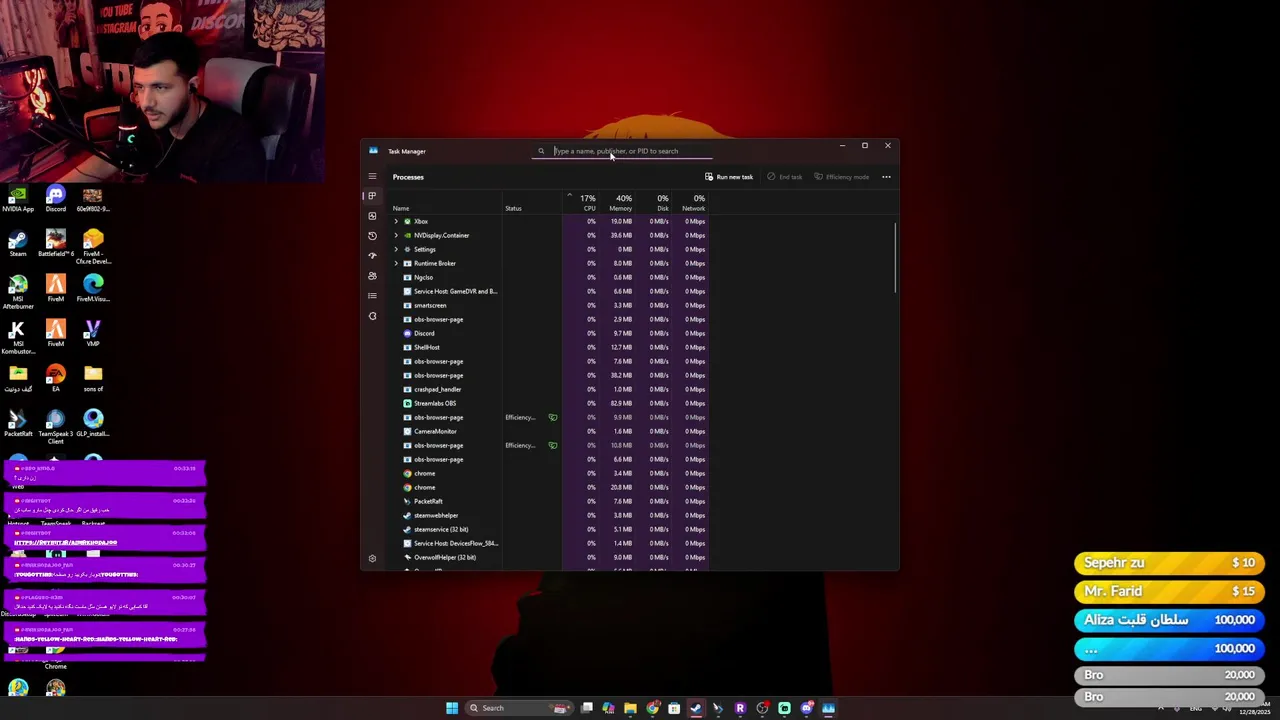Open PacketRaft desktop shortcut
1280x720 pixels.
pos(18,424)
